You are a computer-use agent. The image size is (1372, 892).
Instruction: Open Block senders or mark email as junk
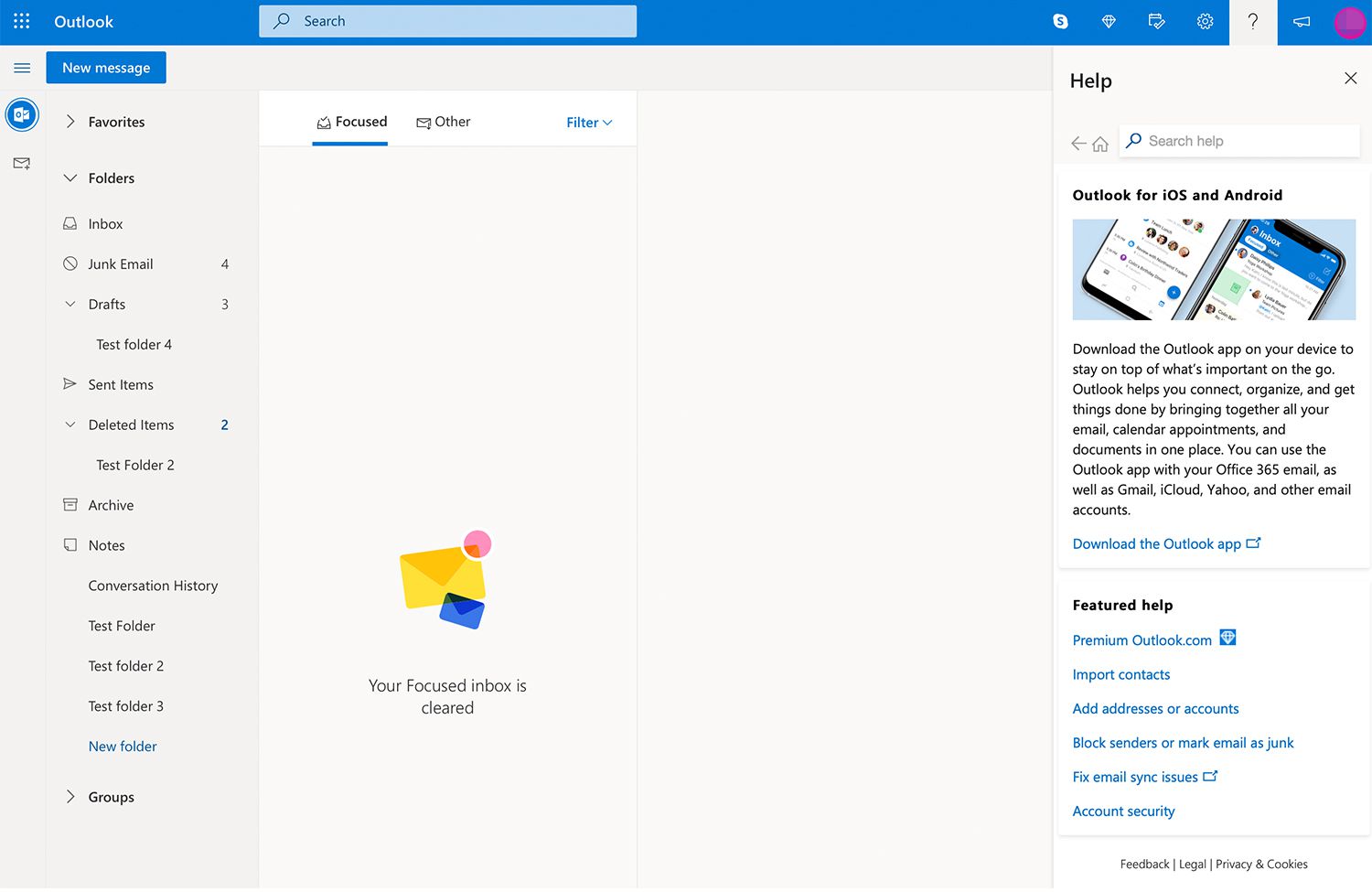1183,743
